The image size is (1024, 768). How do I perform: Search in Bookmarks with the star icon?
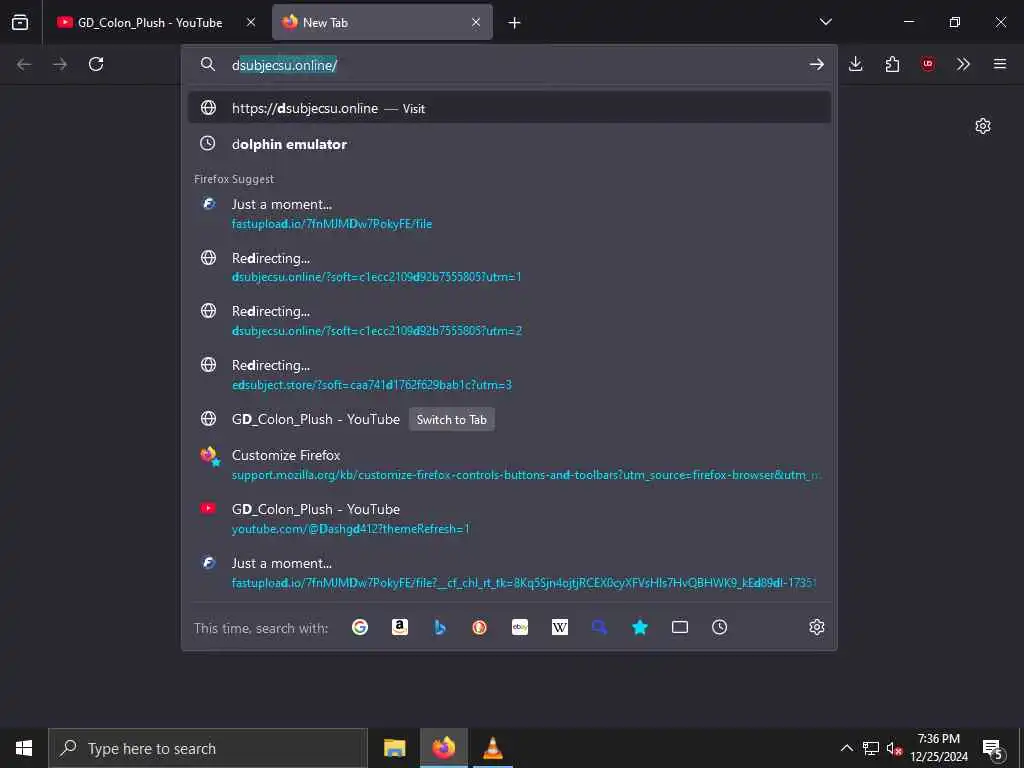tap(640, 627)
